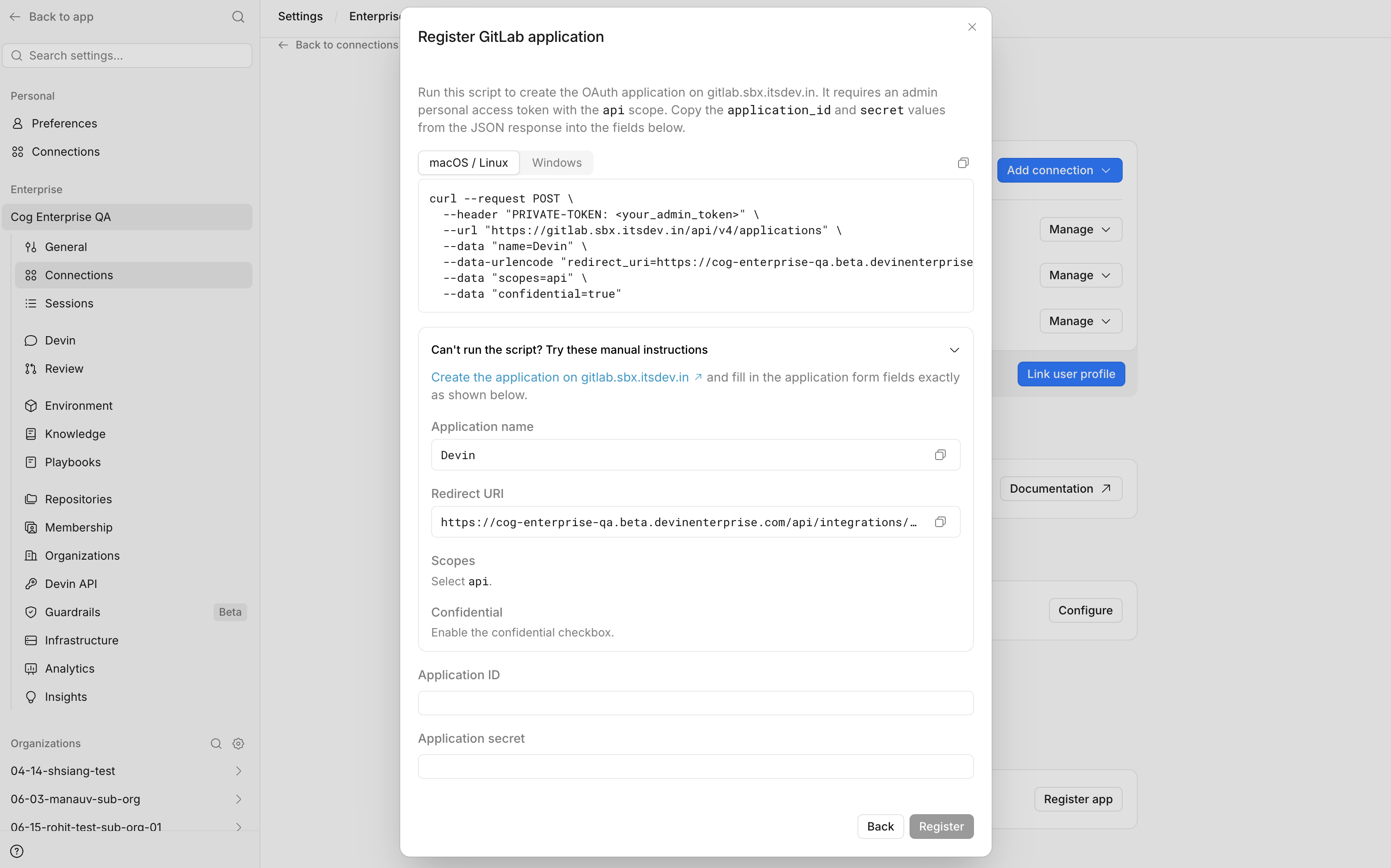The height and width of the screenshot is (868, 1391).
Task: Select the enterprise Connections sidebar item
Action: pos(133,275)
